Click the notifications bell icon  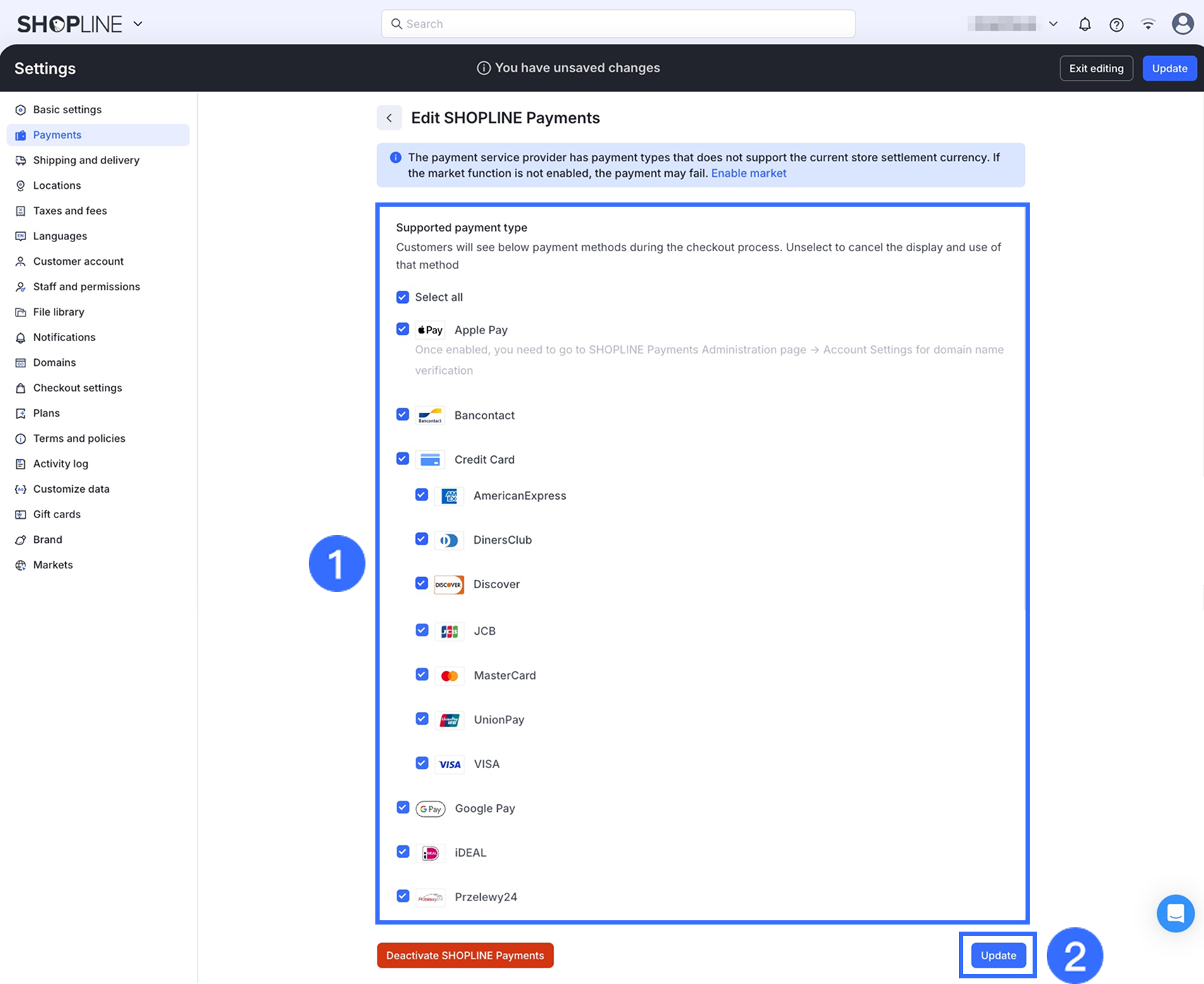coord(1084,25)
